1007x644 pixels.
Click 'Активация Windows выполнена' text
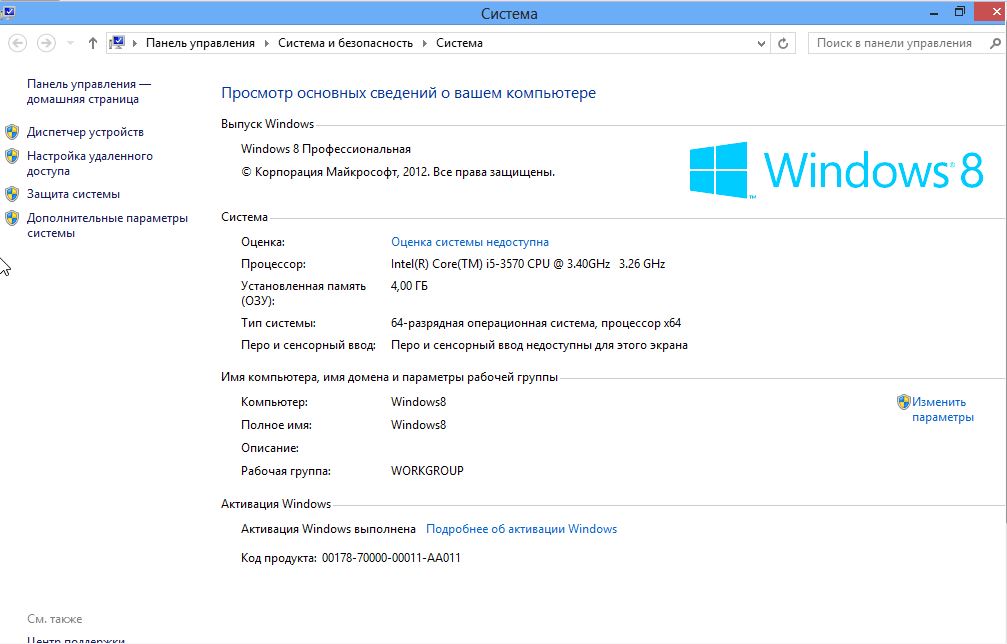(x=328, y=529)
